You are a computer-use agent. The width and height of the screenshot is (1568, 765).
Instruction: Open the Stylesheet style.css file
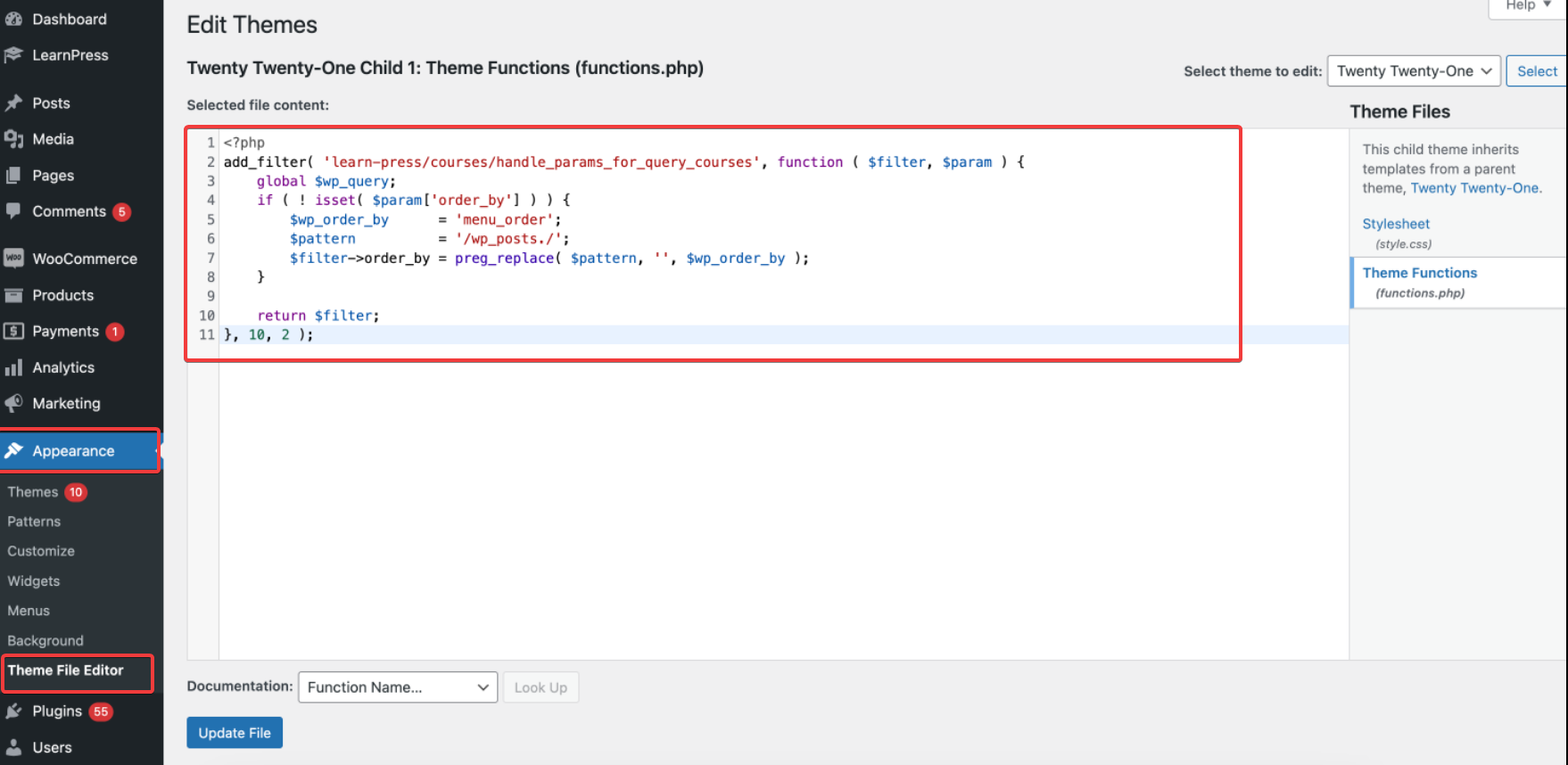[x=1395, y=225]
